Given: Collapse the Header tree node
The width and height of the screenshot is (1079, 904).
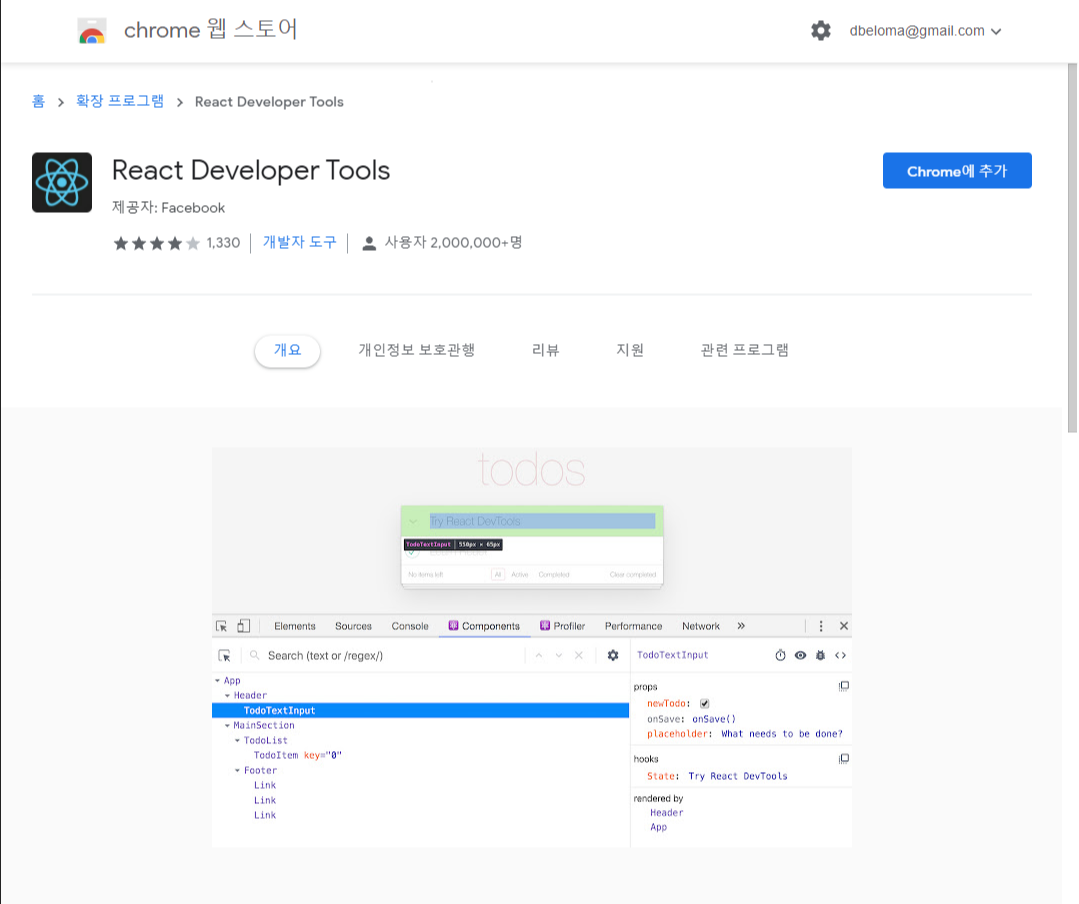Looking at the screenshot, I should [227, 696].
